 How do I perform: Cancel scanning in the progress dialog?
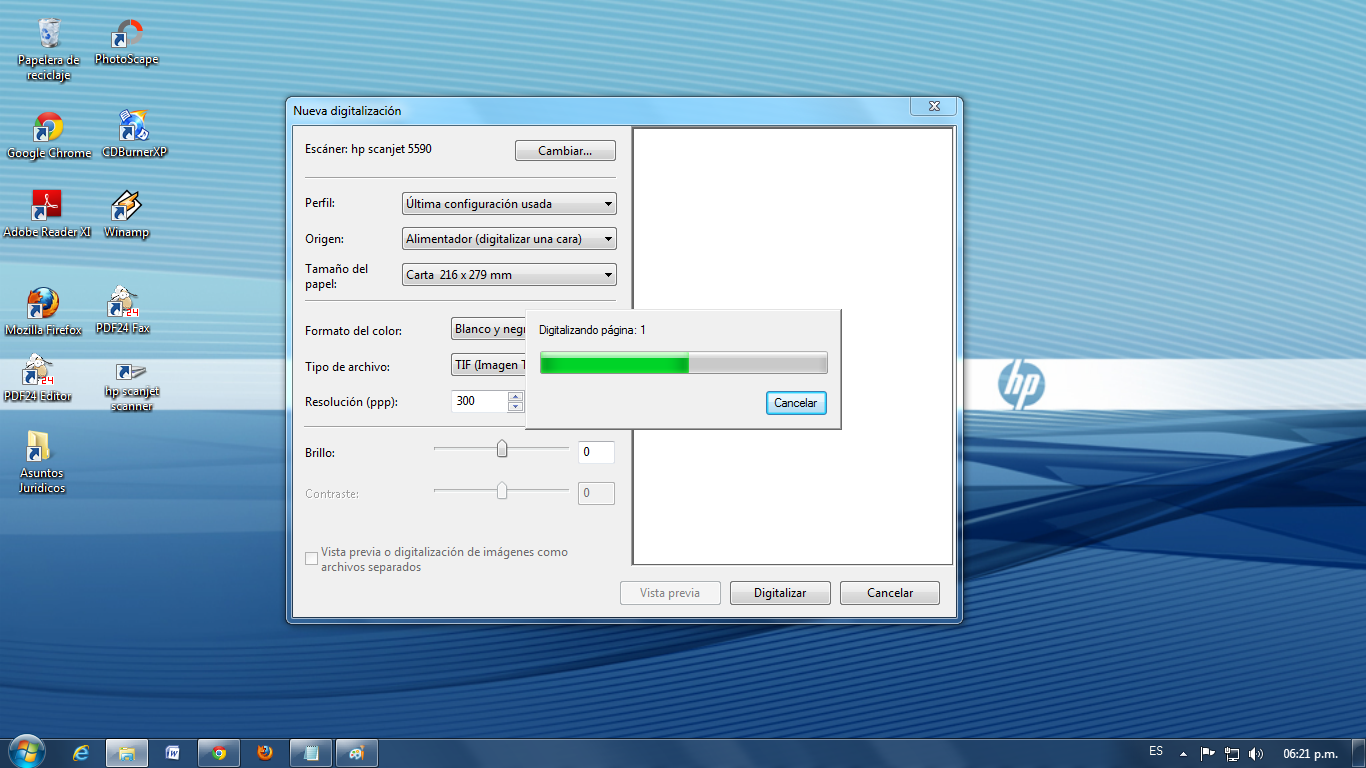coord(796,403)
